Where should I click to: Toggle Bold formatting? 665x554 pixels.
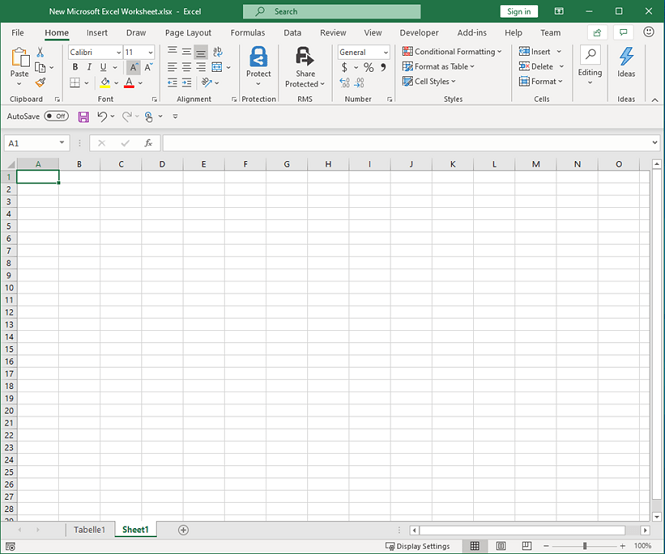75,67
